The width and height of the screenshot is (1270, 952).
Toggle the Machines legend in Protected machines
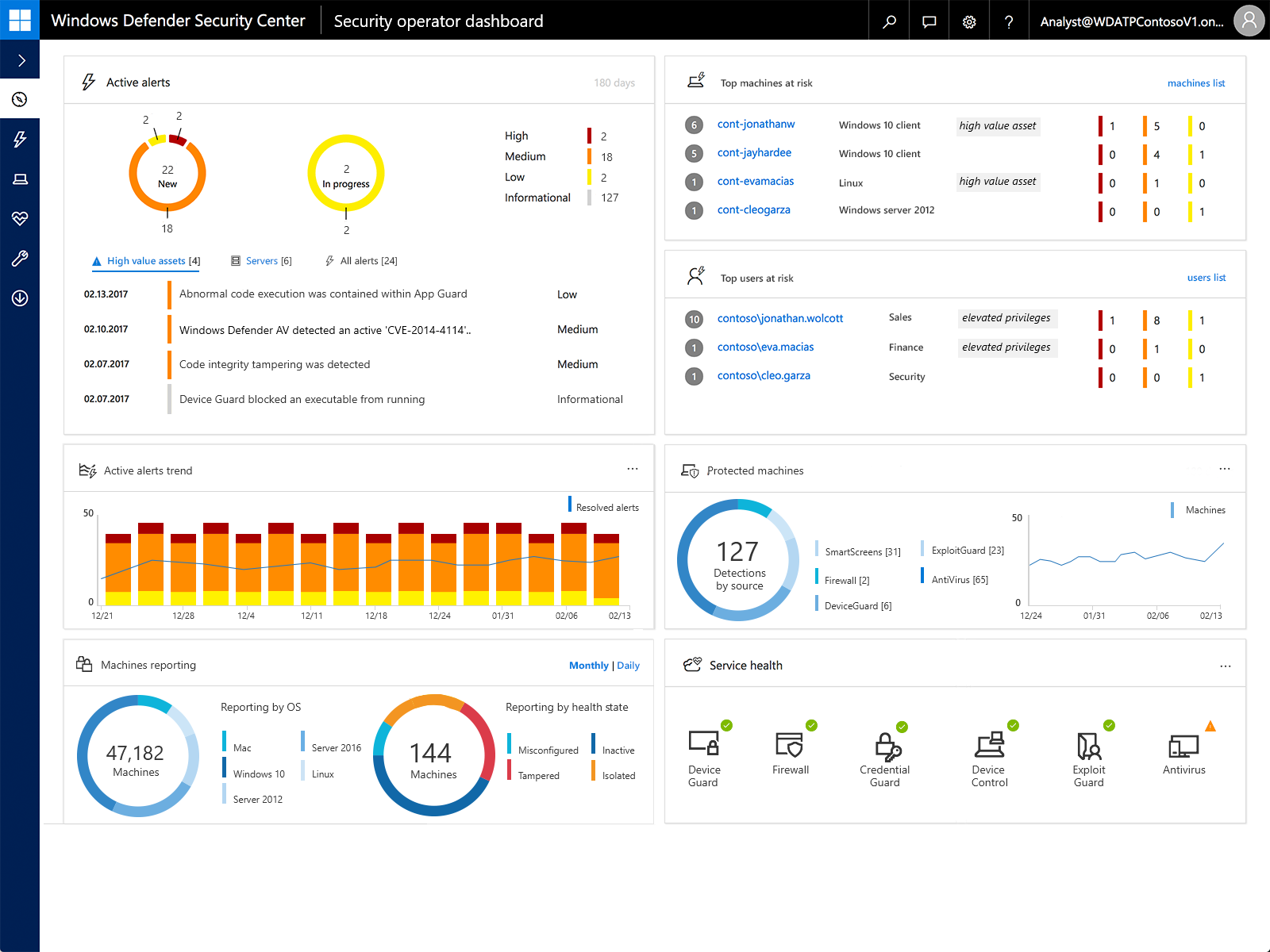1199,510
